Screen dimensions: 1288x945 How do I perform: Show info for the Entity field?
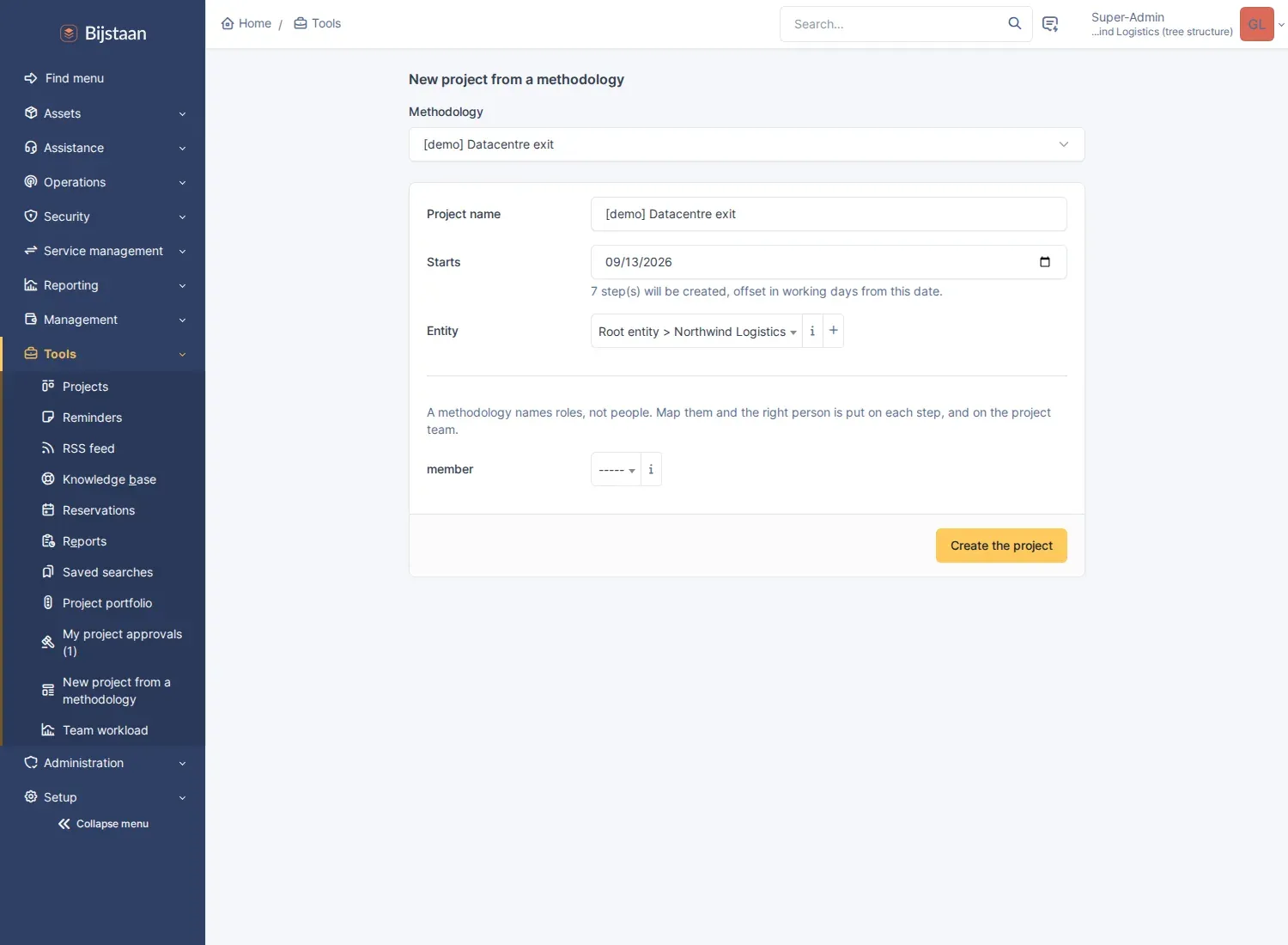812,331
